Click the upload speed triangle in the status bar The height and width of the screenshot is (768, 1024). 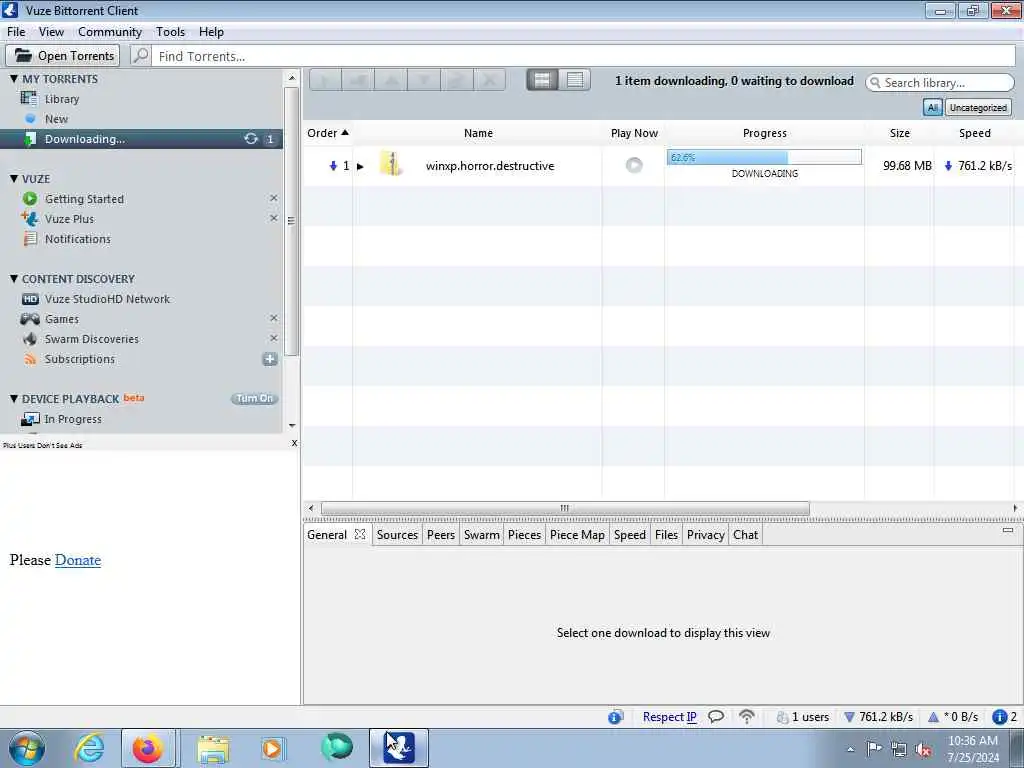[933, 717]
